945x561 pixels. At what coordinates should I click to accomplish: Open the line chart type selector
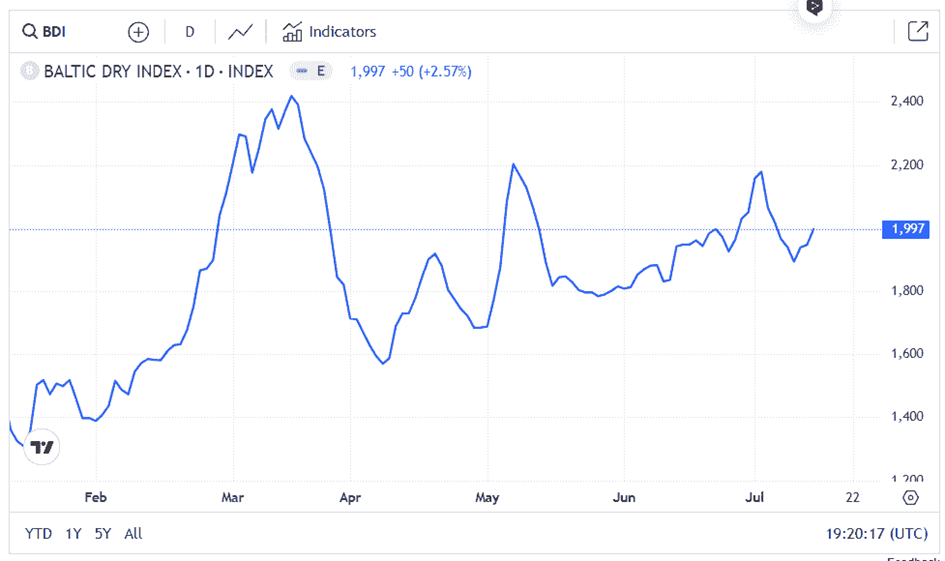[x=240, y=32]
